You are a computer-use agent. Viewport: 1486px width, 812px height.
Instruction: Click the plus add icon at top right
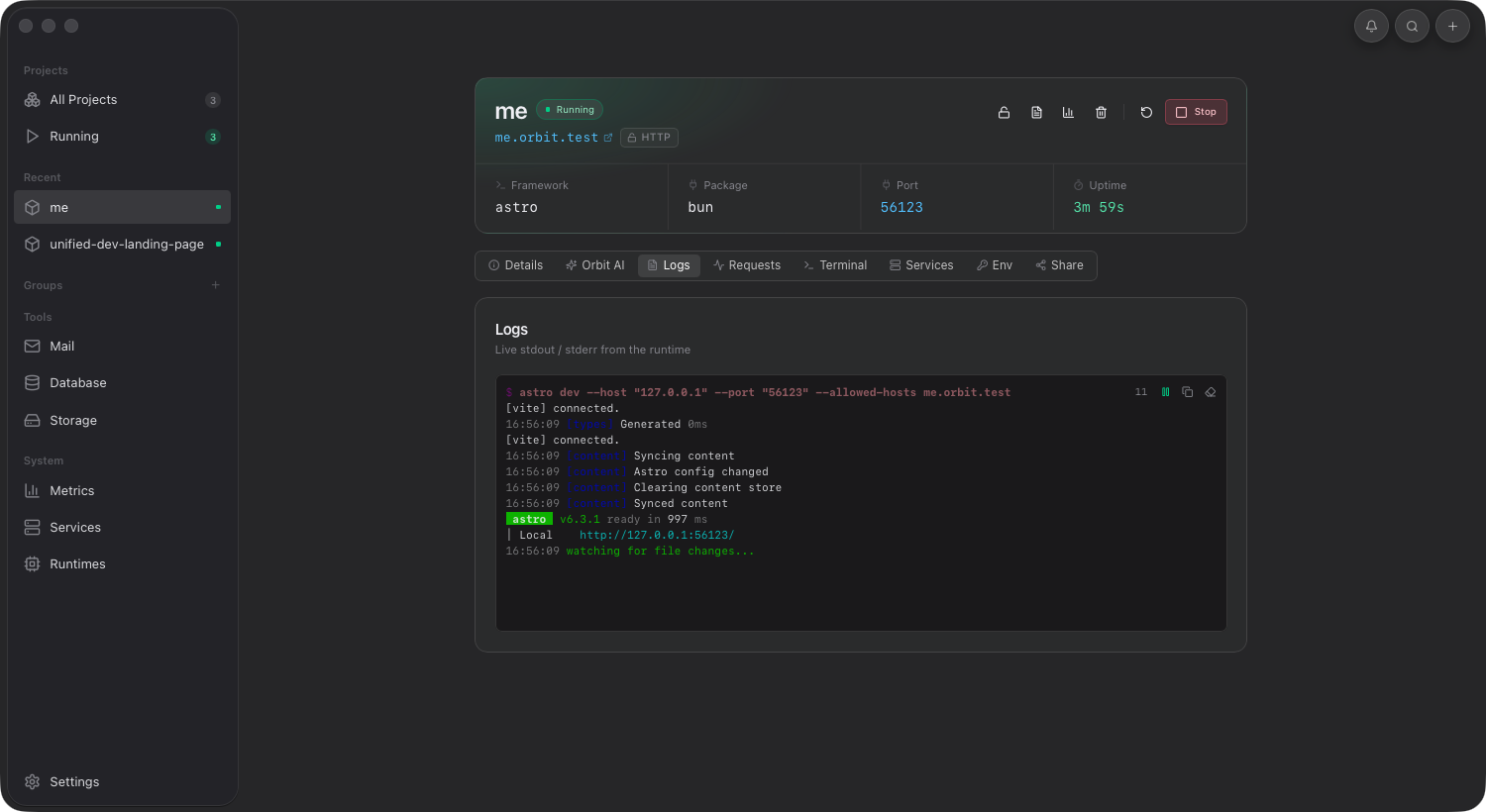[1452, 26]
